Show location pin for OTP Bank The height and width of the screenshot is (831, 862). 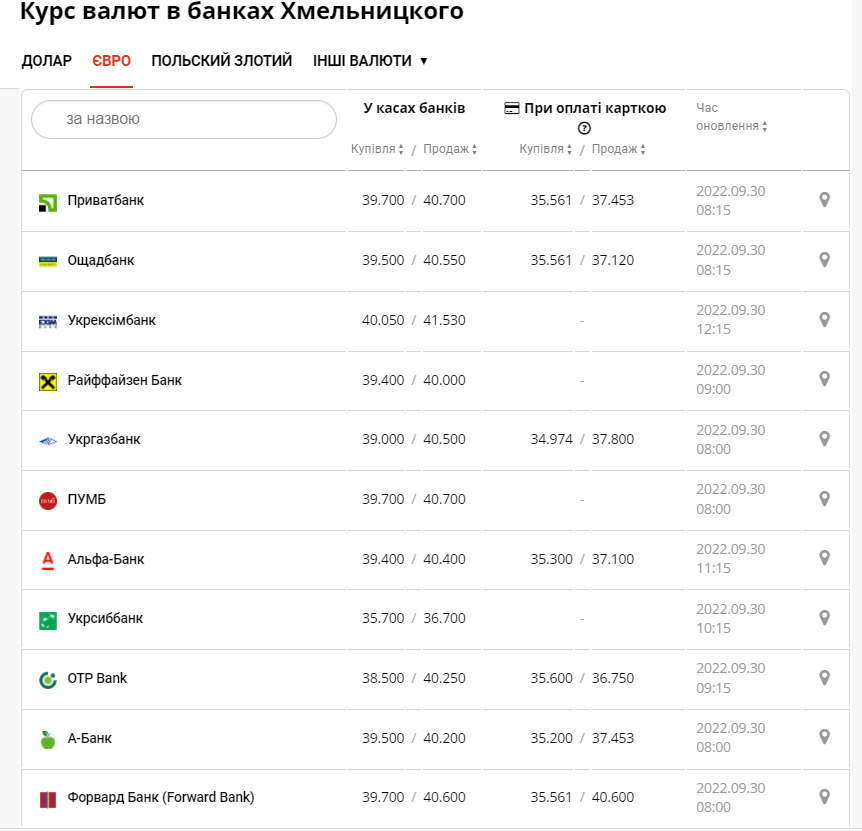[x=824, y=678]
